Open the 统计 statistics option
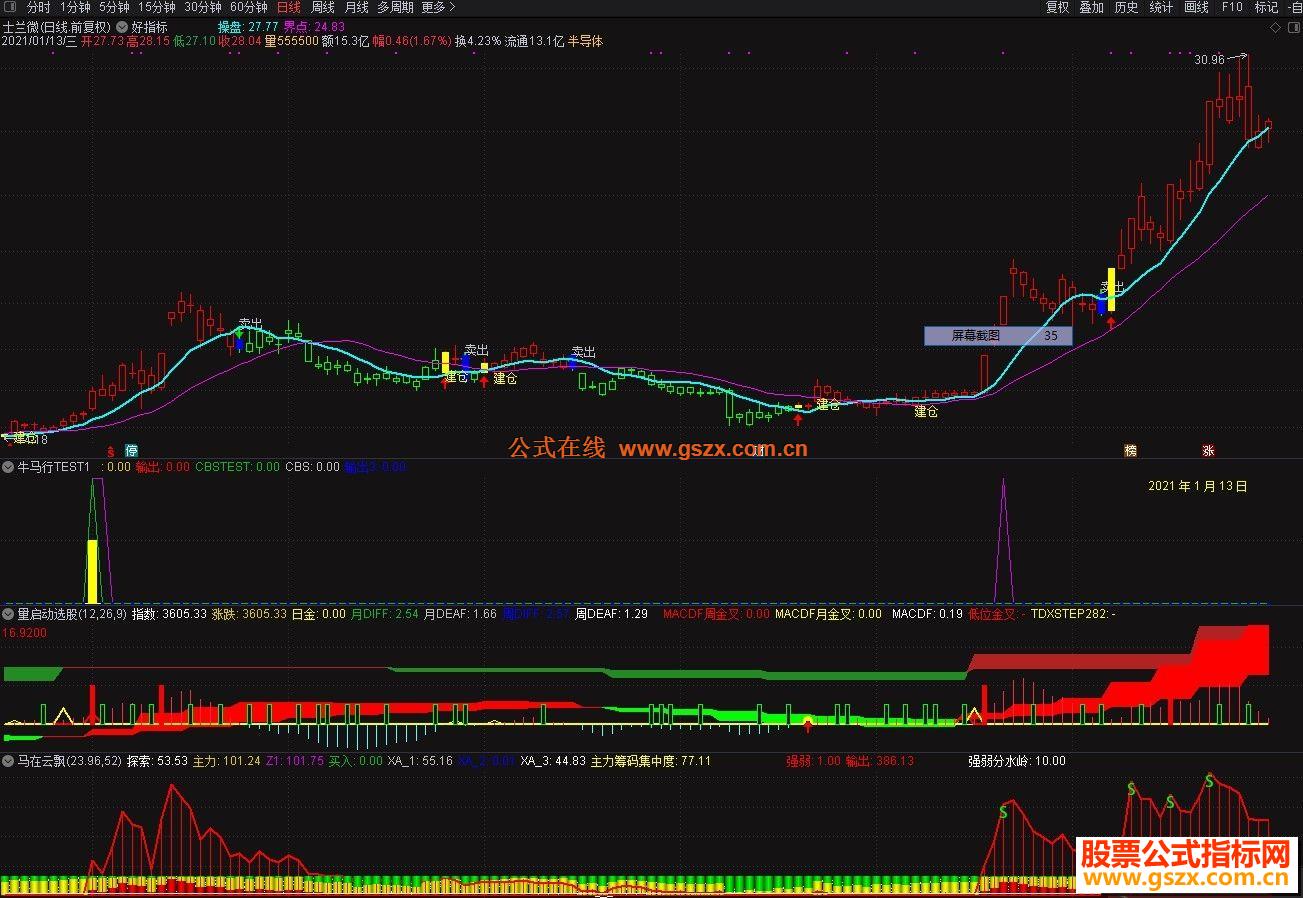Image resolution: width=1303 pixels, height=898 pixels. 1161,7
